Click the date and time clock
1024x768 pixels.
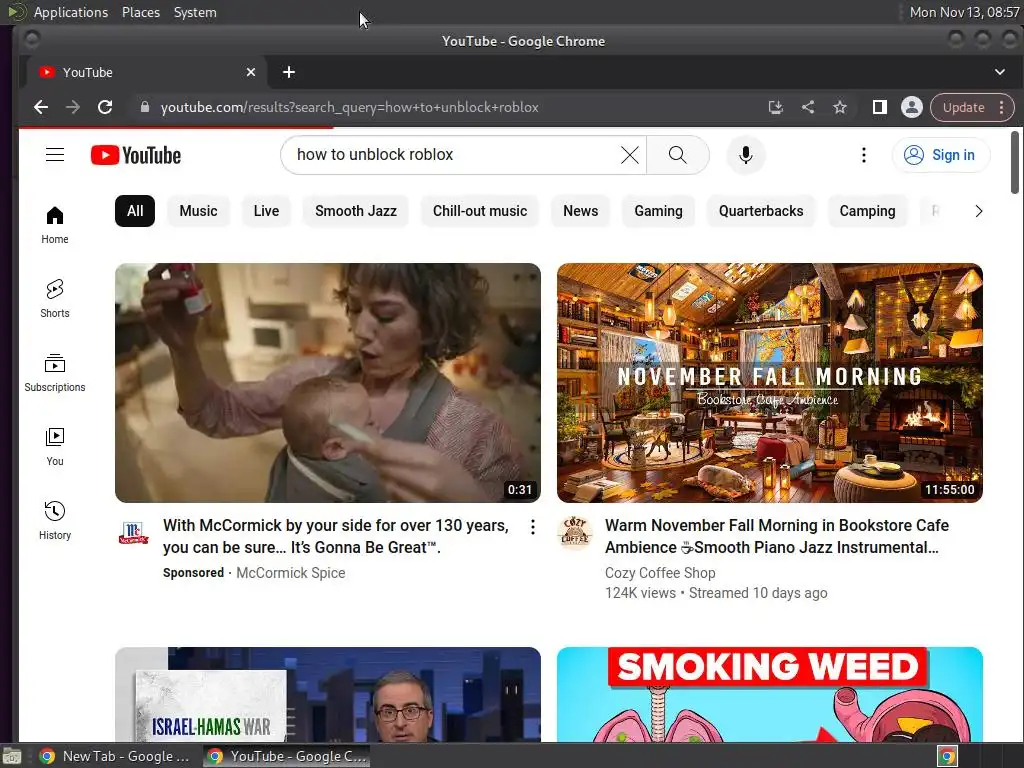pyautogui.click(x=965, y=12)
